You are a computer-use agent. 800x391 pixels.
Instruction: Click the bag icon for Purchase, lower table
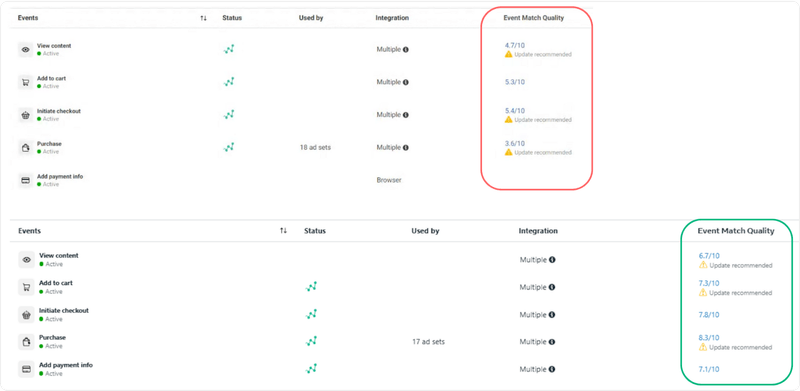tap(27, 341)
